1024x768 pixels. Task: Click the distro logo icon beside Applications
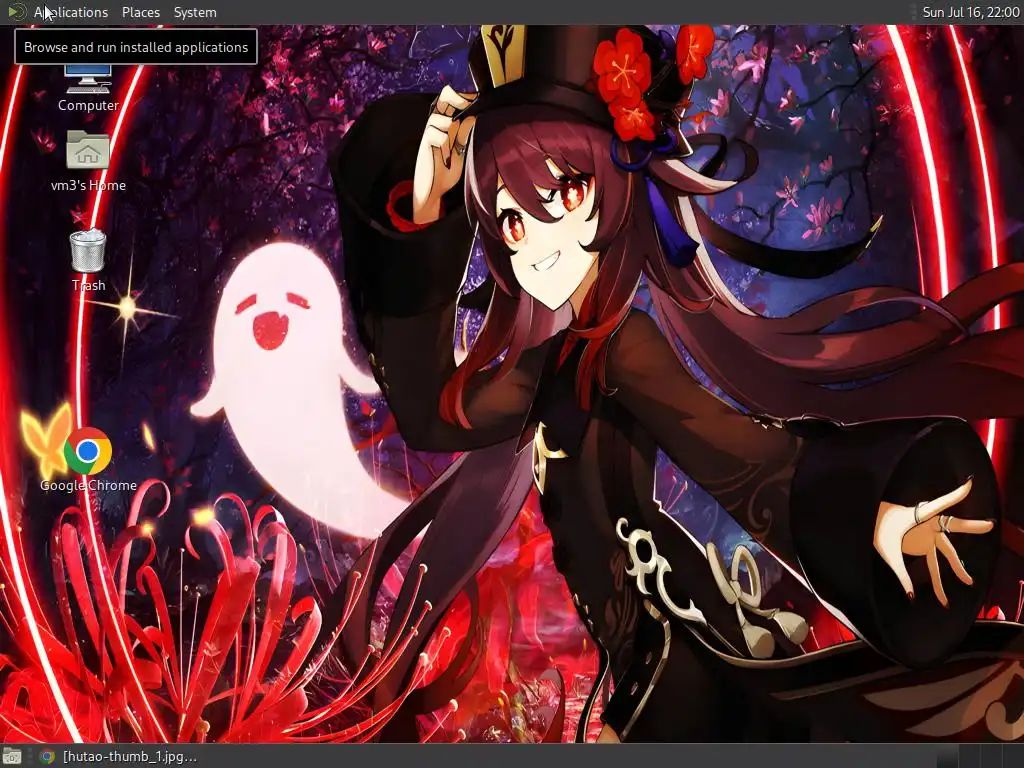16,12
